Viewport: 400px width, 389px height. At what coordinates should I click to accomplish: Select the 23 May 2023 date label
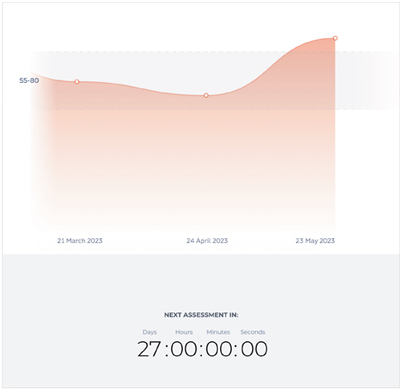315,241
